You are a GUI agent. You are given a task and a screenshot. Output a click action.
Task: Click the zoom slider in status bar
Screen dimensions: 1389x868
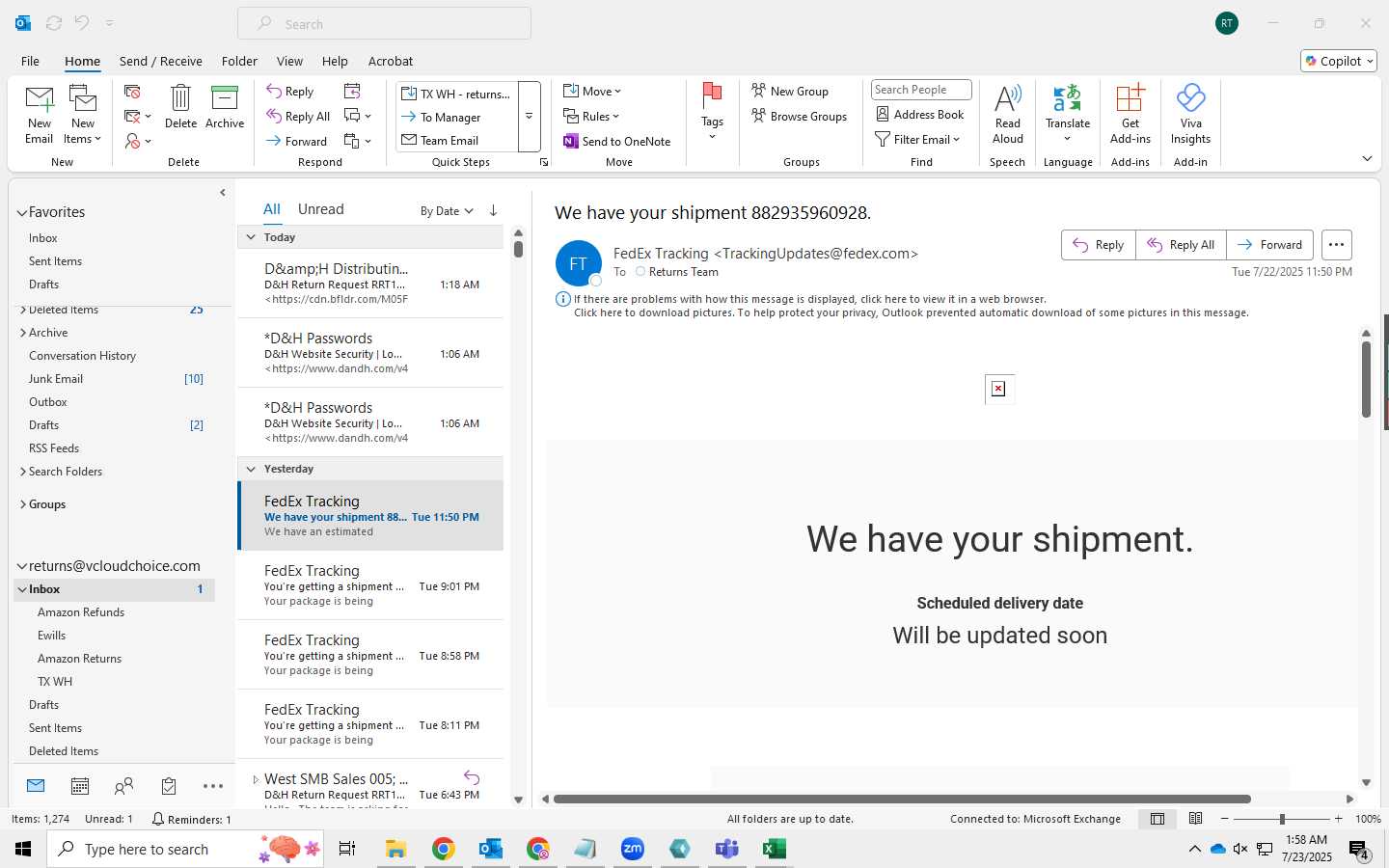point(1282,819)
